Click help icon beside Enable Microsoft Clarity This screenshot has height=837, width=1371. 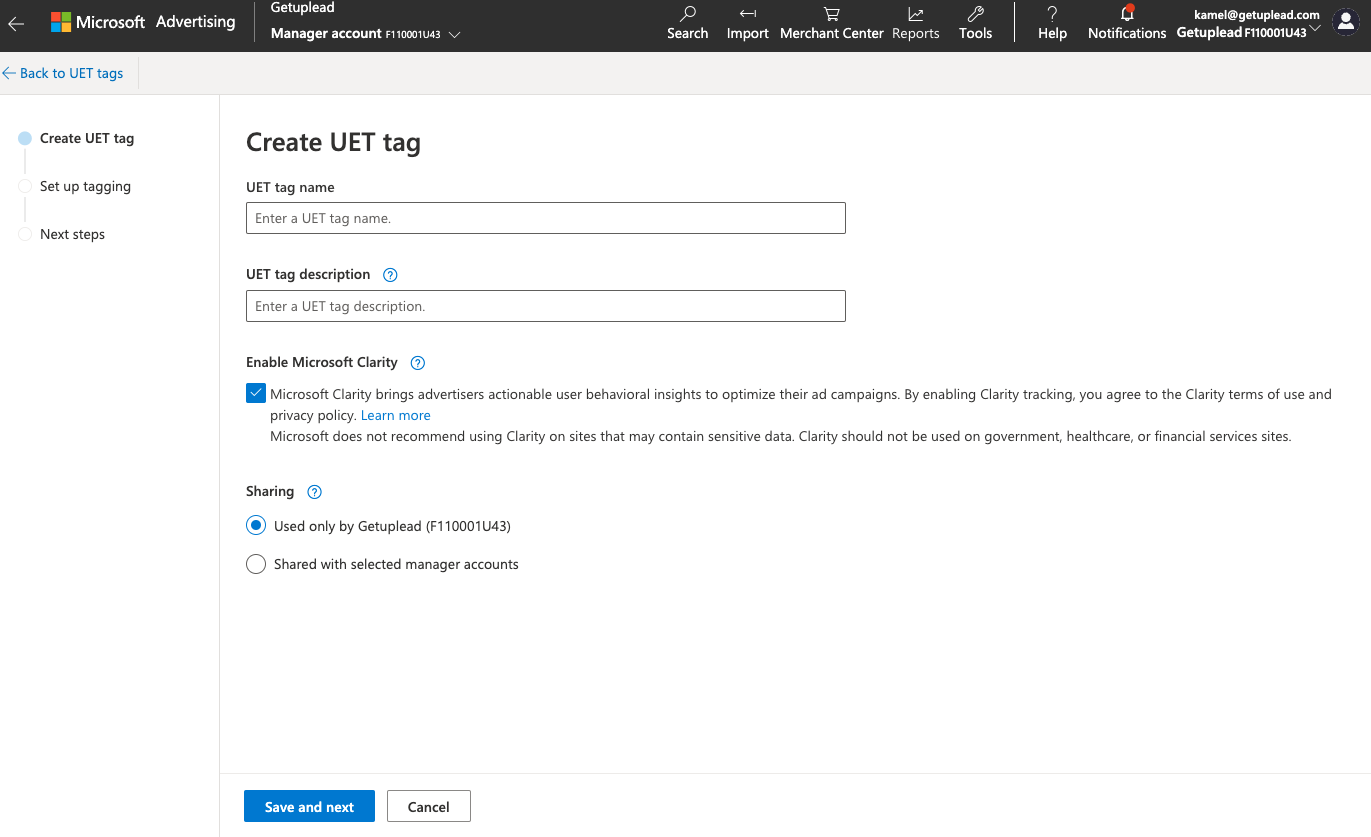(x=418, y=363)
